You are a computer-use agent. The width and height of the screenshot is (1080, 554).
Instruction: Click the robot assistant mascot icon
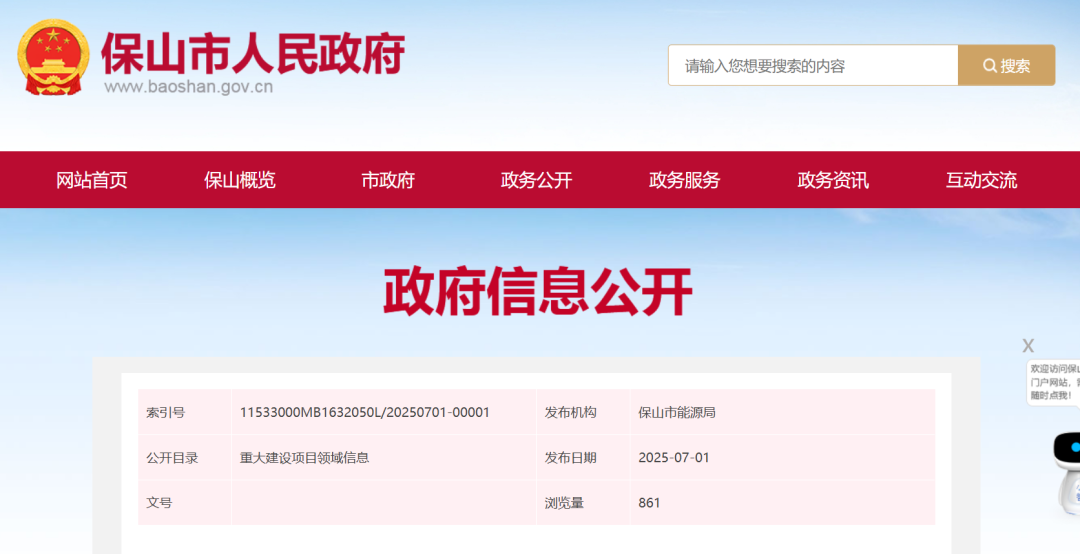tap(1066, 468)
